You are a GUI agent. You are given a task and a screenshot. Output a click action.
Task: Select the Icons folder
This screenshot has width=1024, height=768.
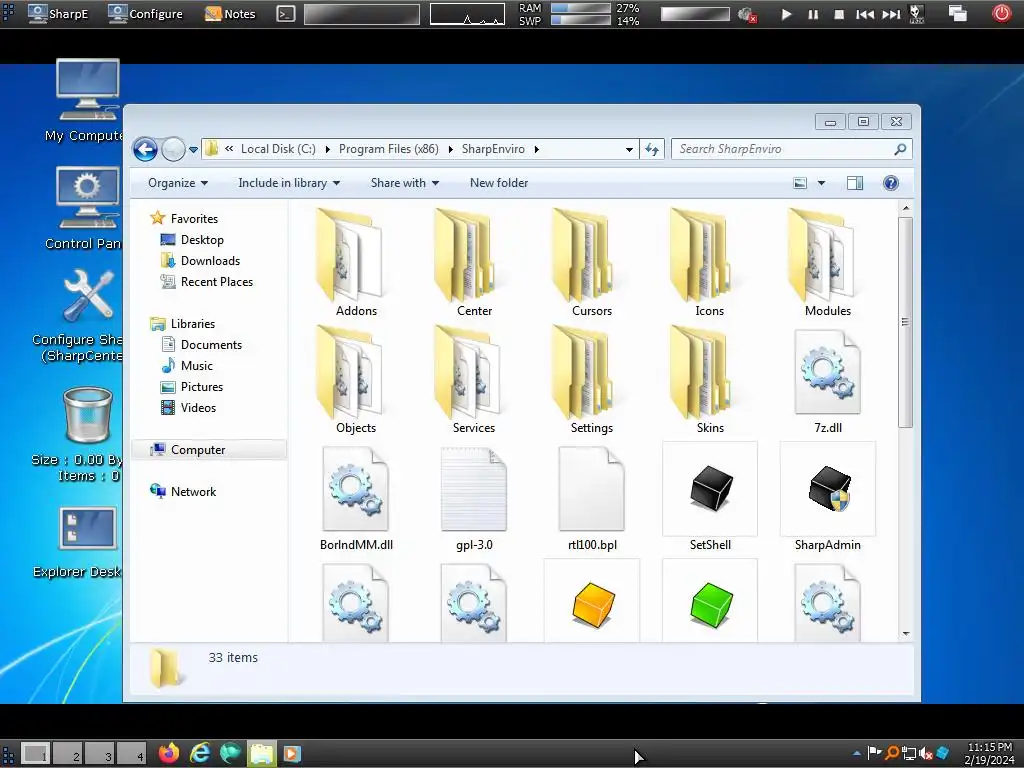click(710, 263)
